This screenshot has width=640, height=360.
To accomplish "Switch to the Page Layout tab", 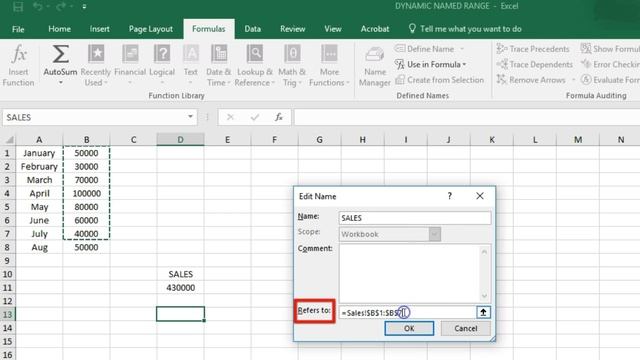I will 151,29.
